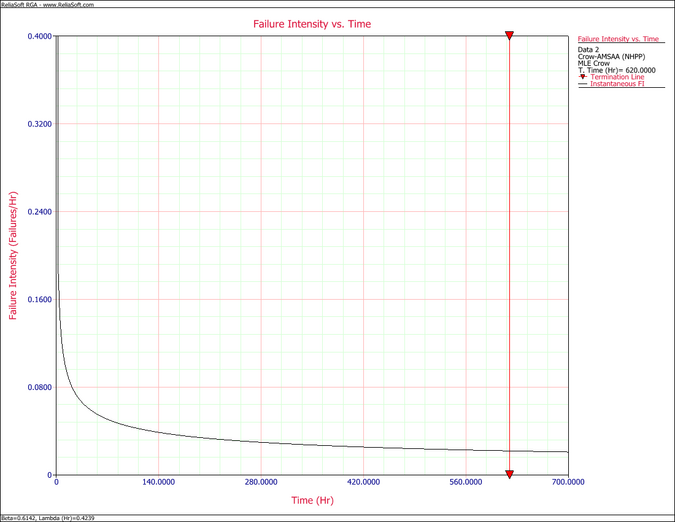The image size is (675, 522).
Task: Select the Termination Line legend entry
Action: pos(617,77)
